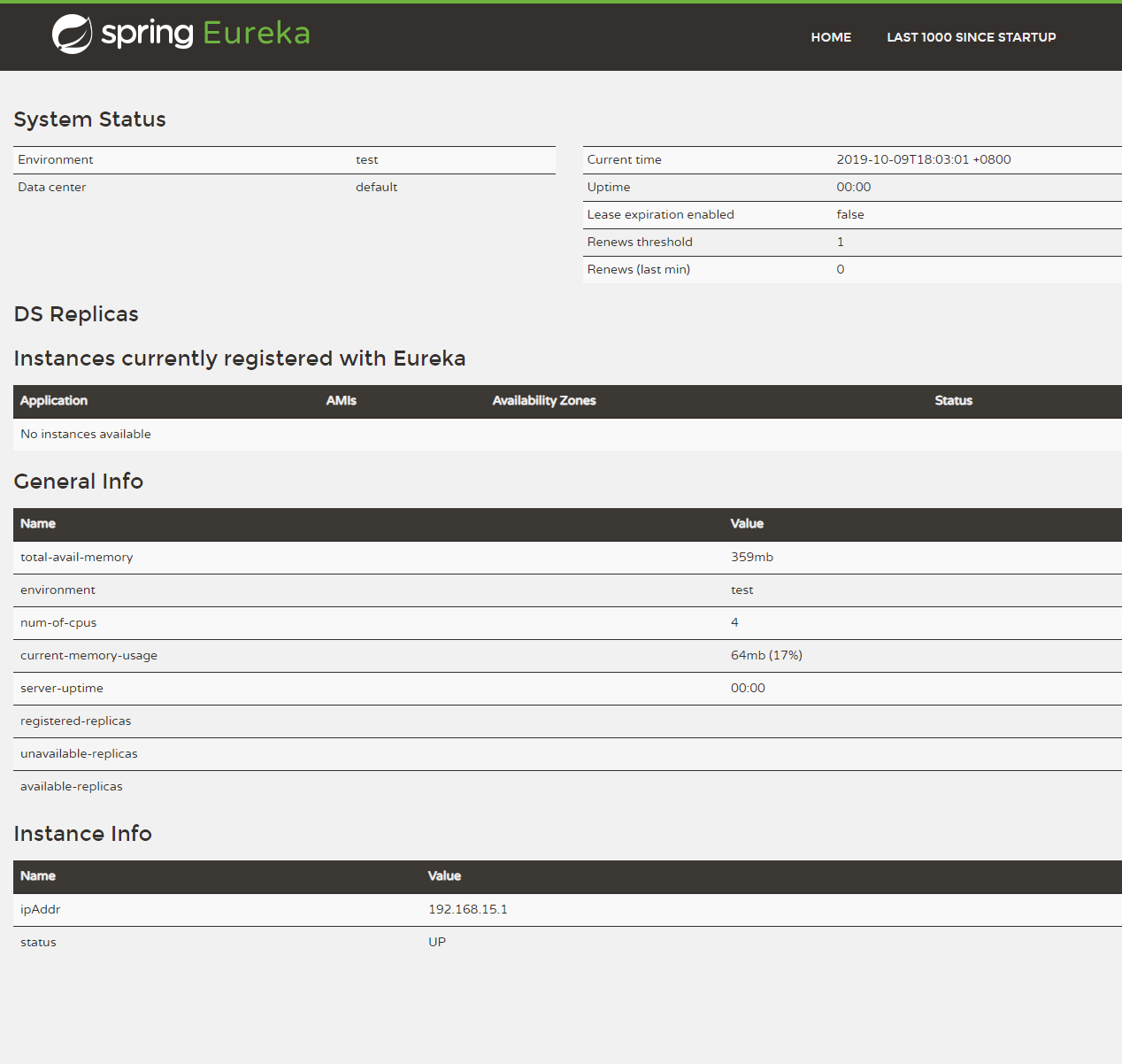Click the status row name in Instance Info
Image resolution: width=1122 pixels, height=1064 pixels.
click(x=38, y=943)
